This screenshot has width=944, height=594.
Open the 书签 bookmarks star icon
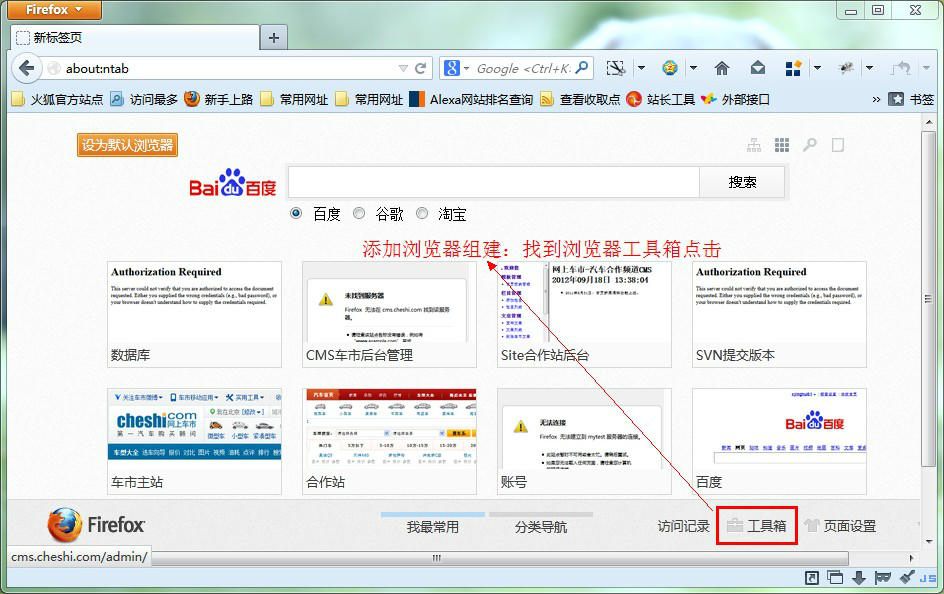[896, 99]
